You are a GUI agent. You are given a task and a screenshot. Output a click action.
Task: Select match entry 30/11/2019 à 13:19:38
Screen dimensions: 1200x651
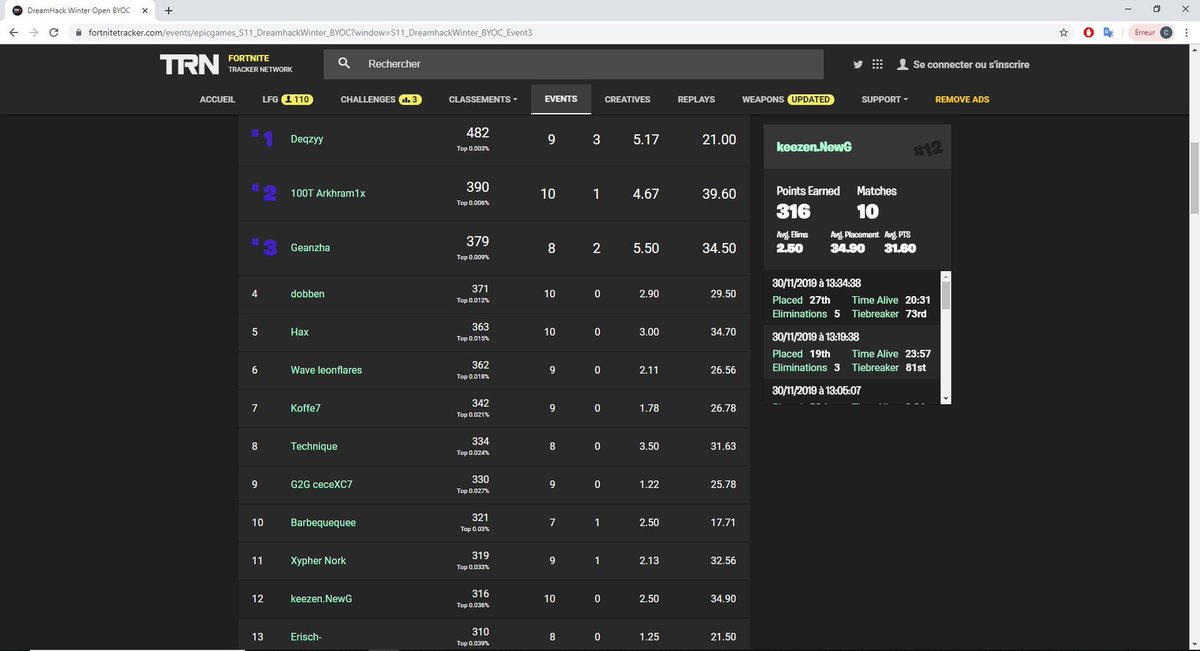click(x=851, y=351)
